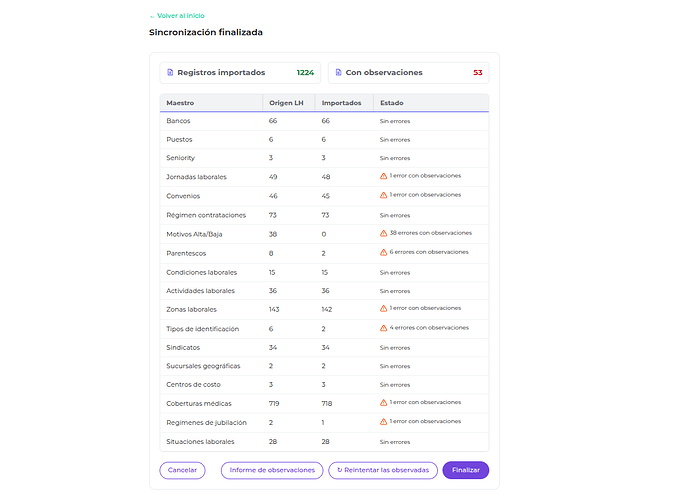Click '38 errores con observaciones' status text

[431, 233]
